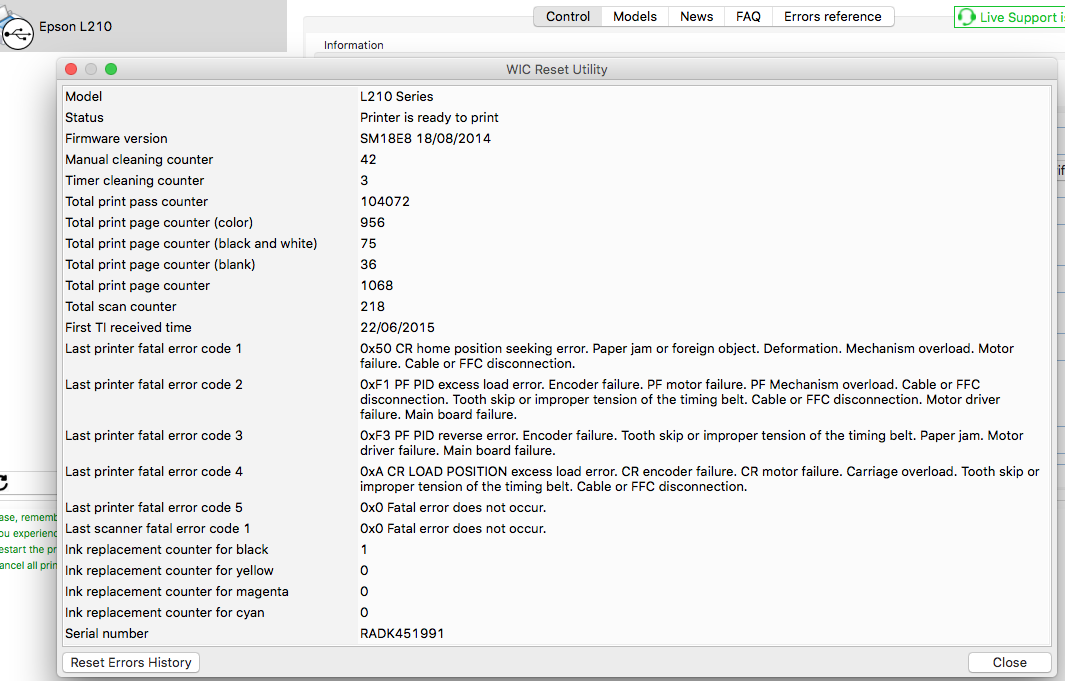The height and width of the screenshot is (681, 1065).
Task: Select the Firmware version row
Action: pyautogui.click(x=400, y=138)
